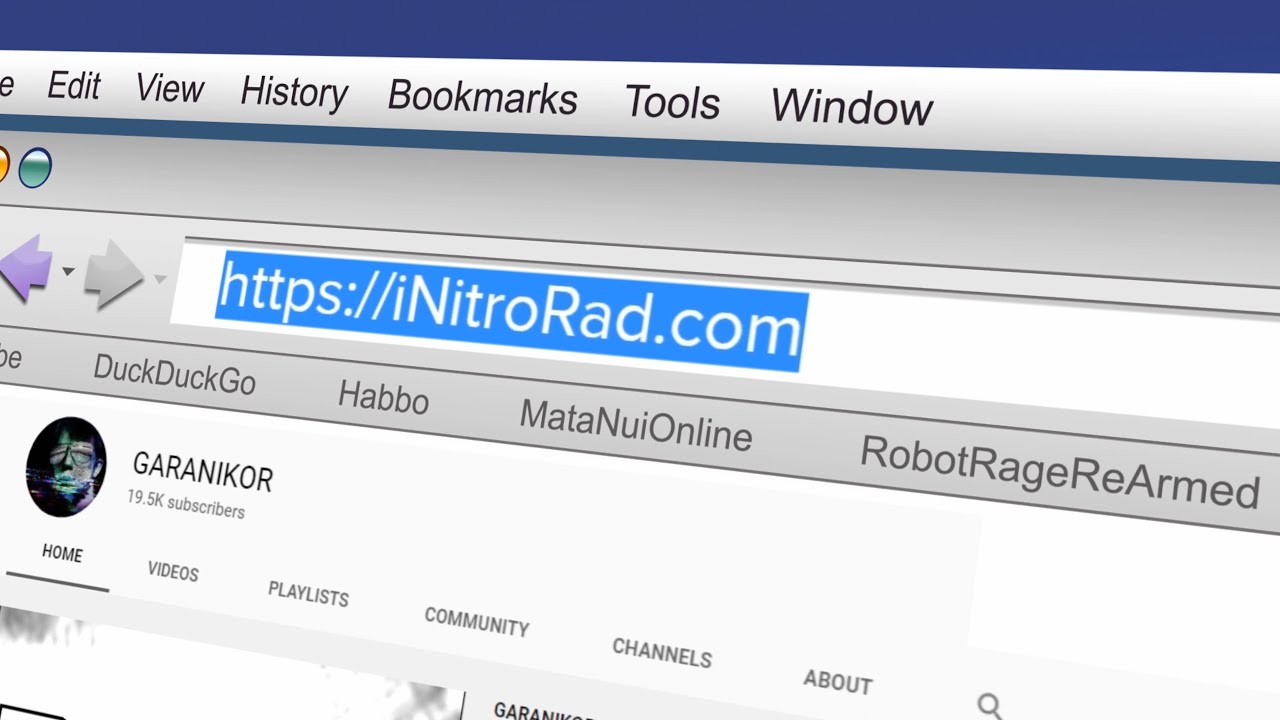Click the GARANIKOR channel name
The image size is (1280, 720).
pyautogui.click(x=202, y=471)
